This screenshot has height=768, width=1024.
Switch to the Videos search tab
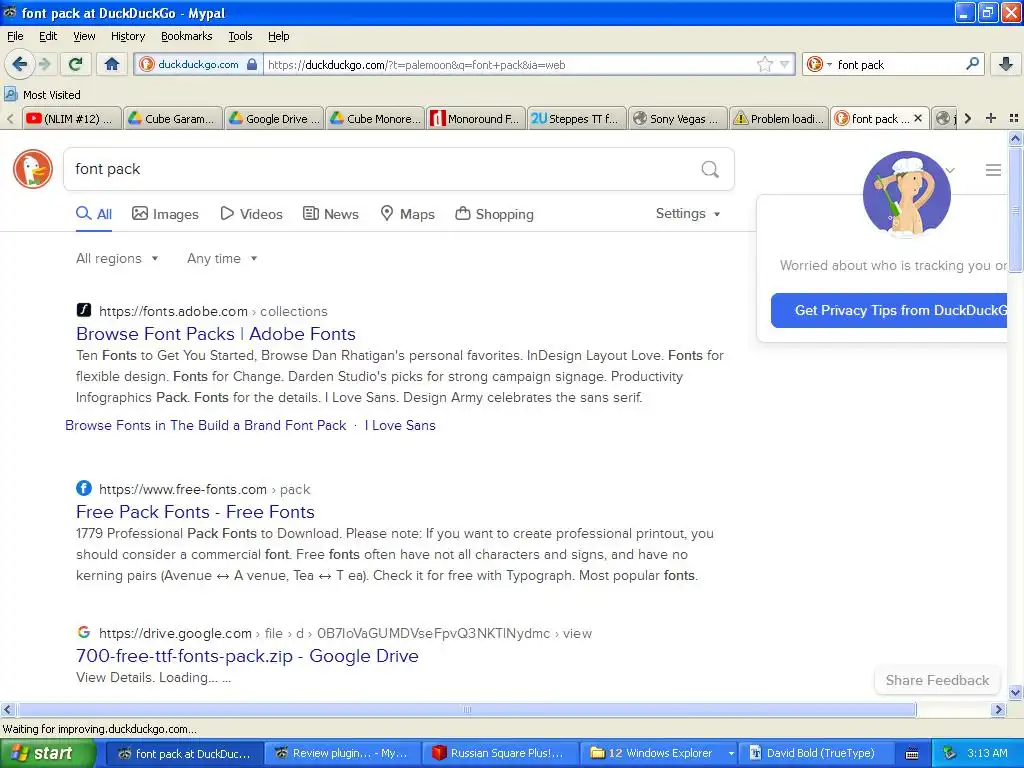tap(251, 214)
